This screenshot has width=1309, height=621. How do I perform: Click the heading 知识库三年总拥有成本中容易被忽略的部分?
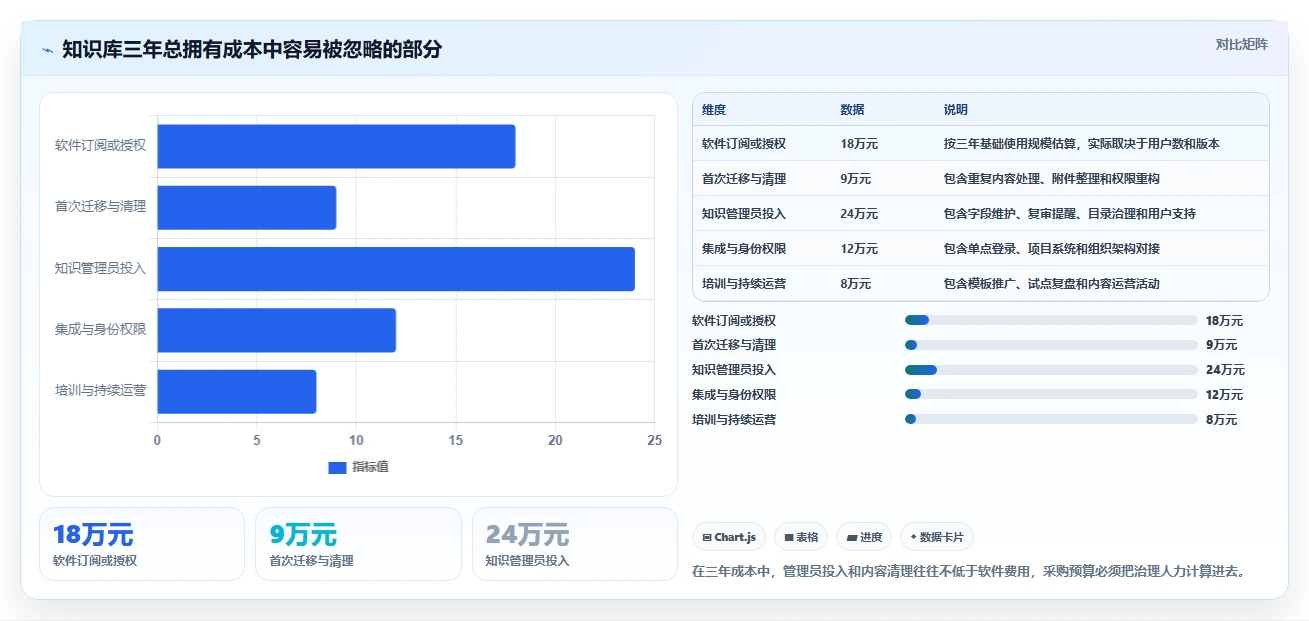252,50
